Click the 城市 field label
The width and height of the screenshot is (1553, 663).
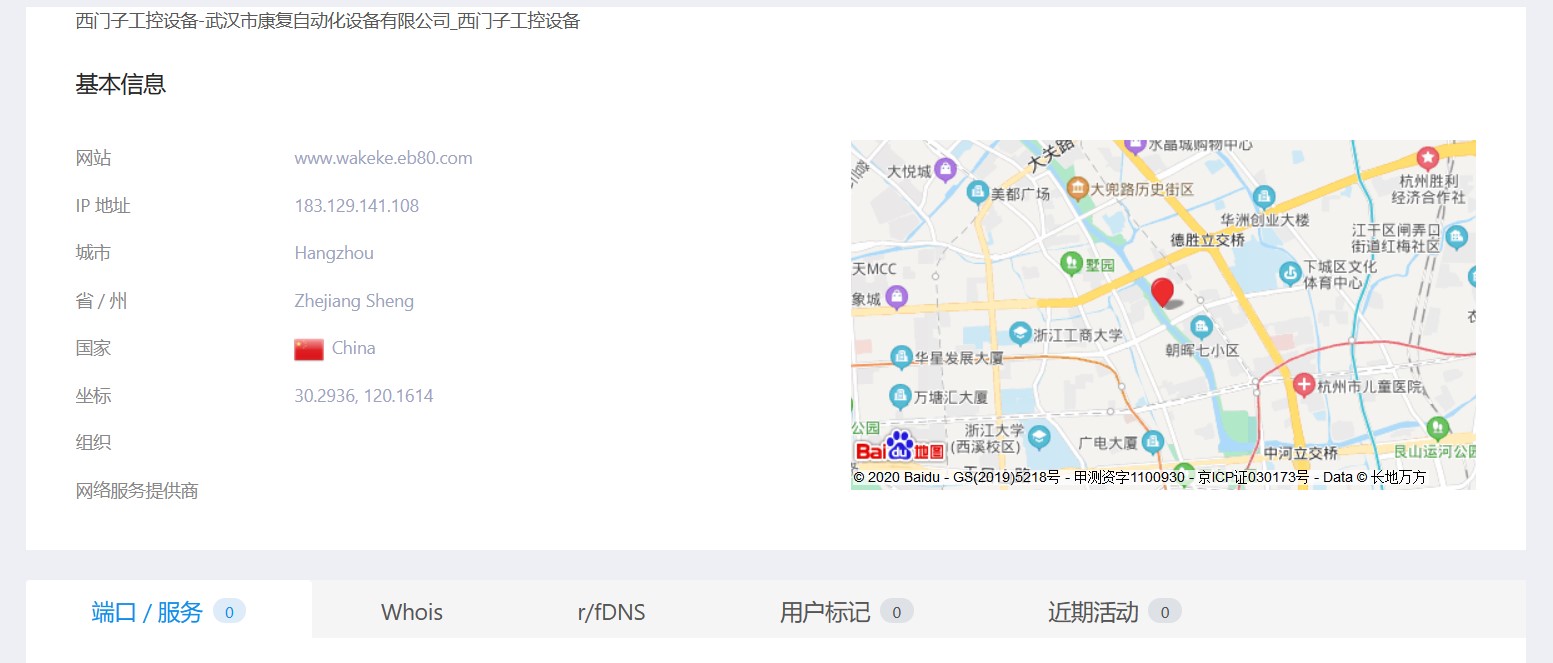pyautogui.click(x=94, y=253)
